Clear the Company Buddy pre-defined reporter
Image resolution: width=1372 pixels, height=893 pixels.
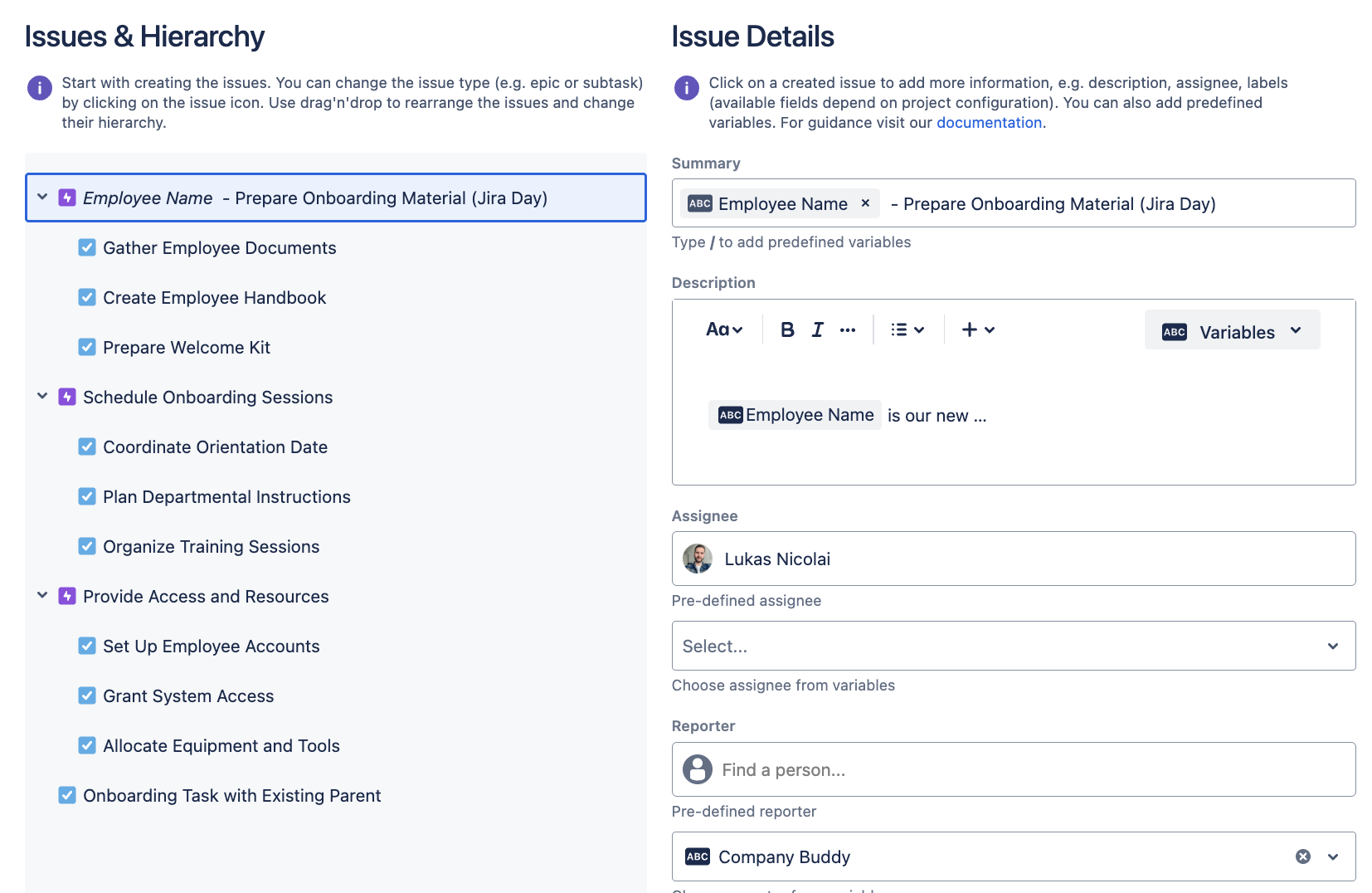click(1303, 856)
